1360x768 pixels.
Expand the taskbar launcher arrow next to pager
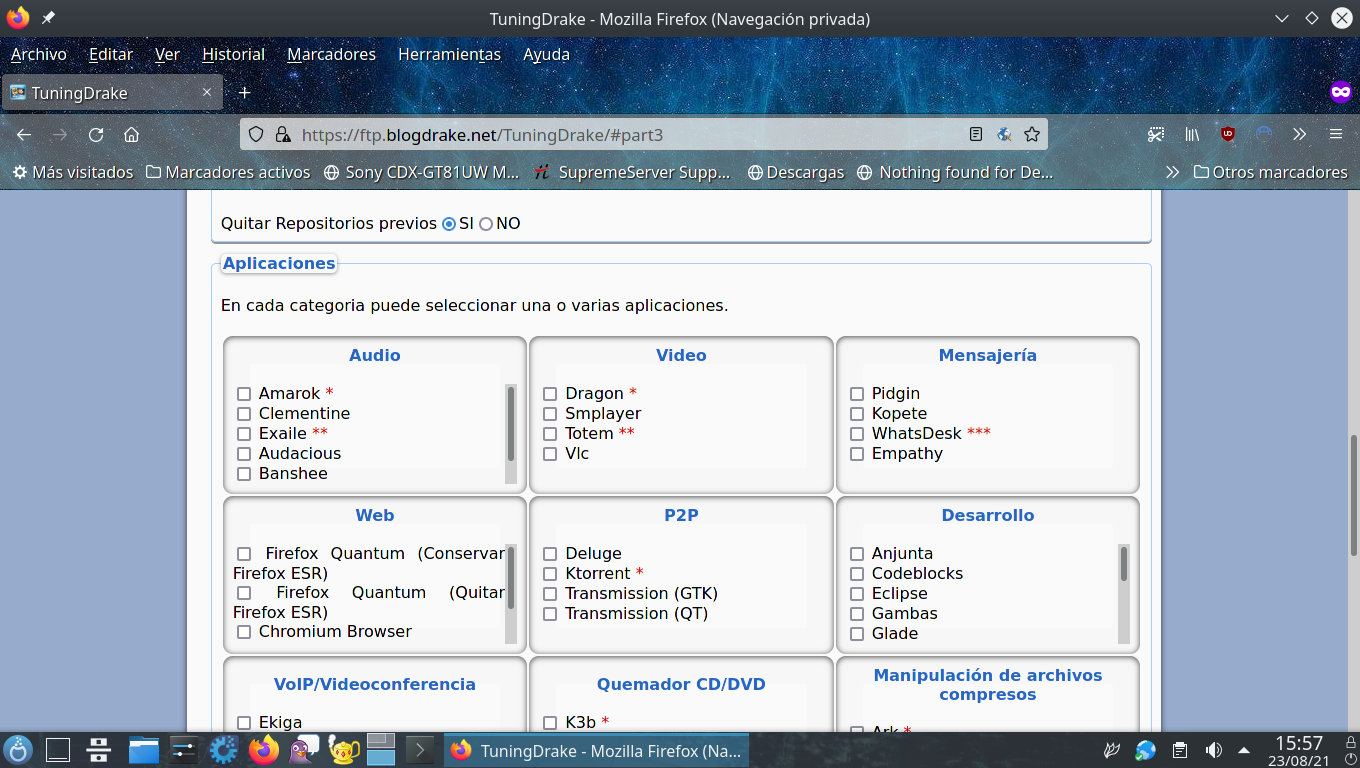click(421, 750)
